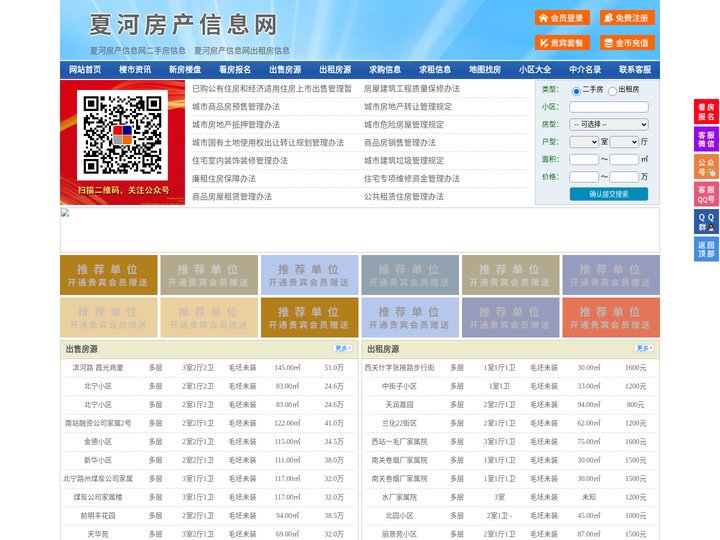Select the 出租房 radio button
720x540 pixels.
click(612, 91)
